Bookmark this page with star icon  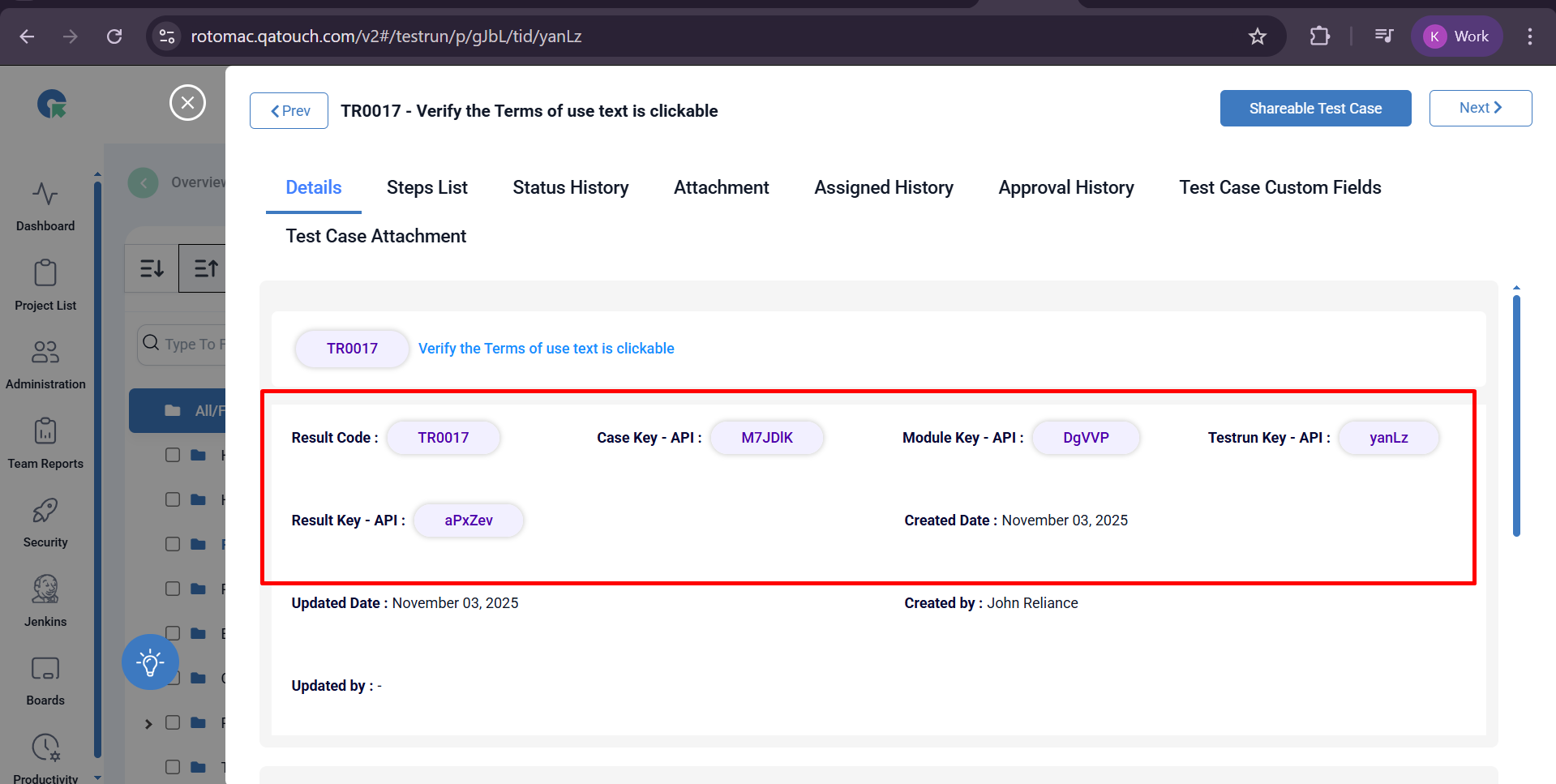point(1257,36)
